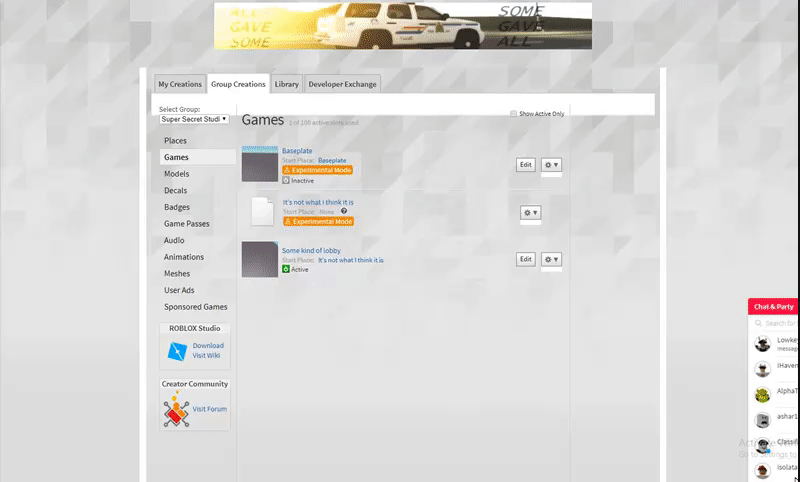Image resolution: width=800 pixels, height=482 pixels.
Task: Open It's not what I think it is title link
Action: pos(318,202)
